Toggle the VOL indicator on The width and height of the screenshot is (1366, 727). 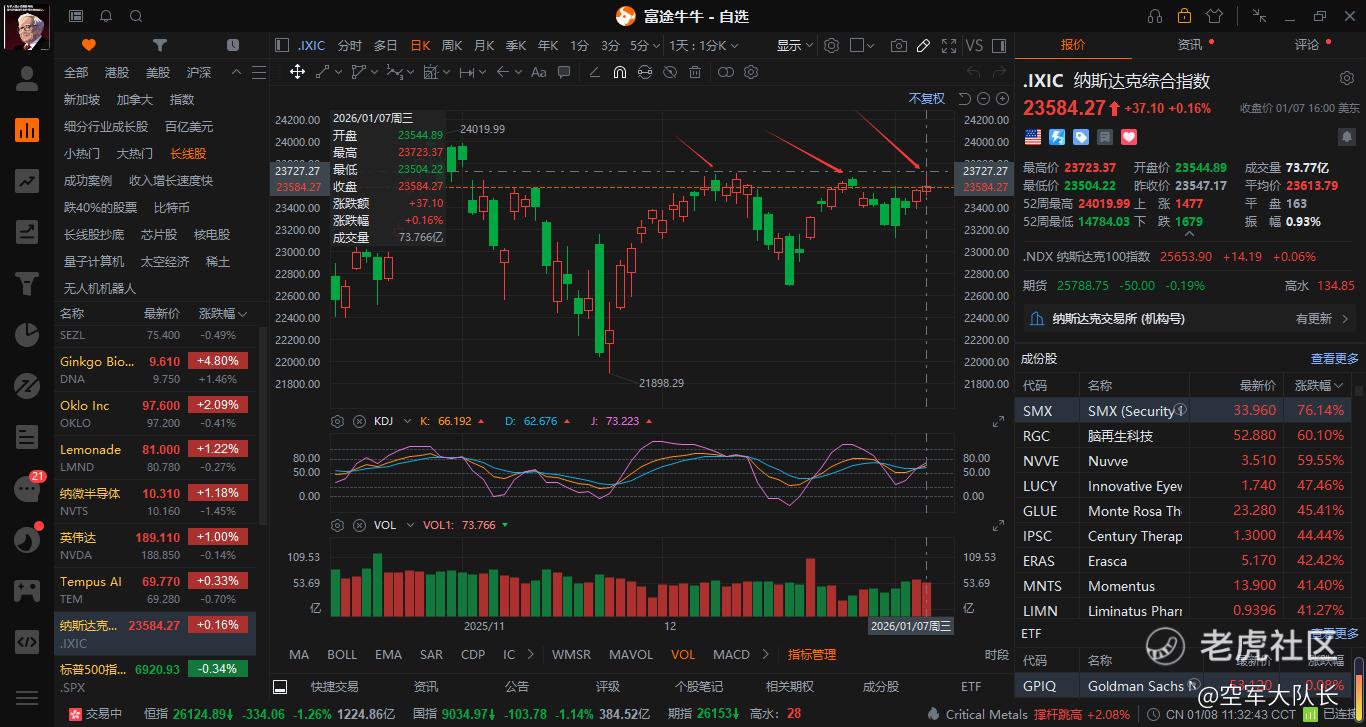pos(682,654)
